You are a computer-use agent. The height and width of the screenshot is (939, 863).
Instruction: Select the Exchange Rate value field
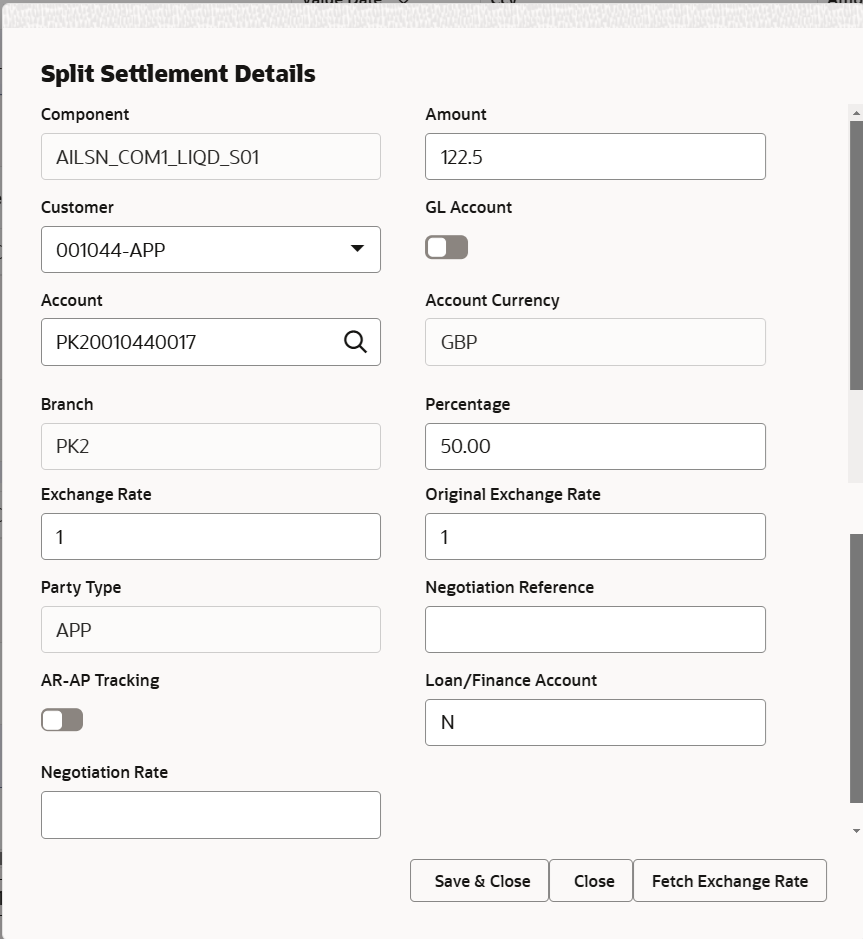pyautogui.click(x=210, y=536)
